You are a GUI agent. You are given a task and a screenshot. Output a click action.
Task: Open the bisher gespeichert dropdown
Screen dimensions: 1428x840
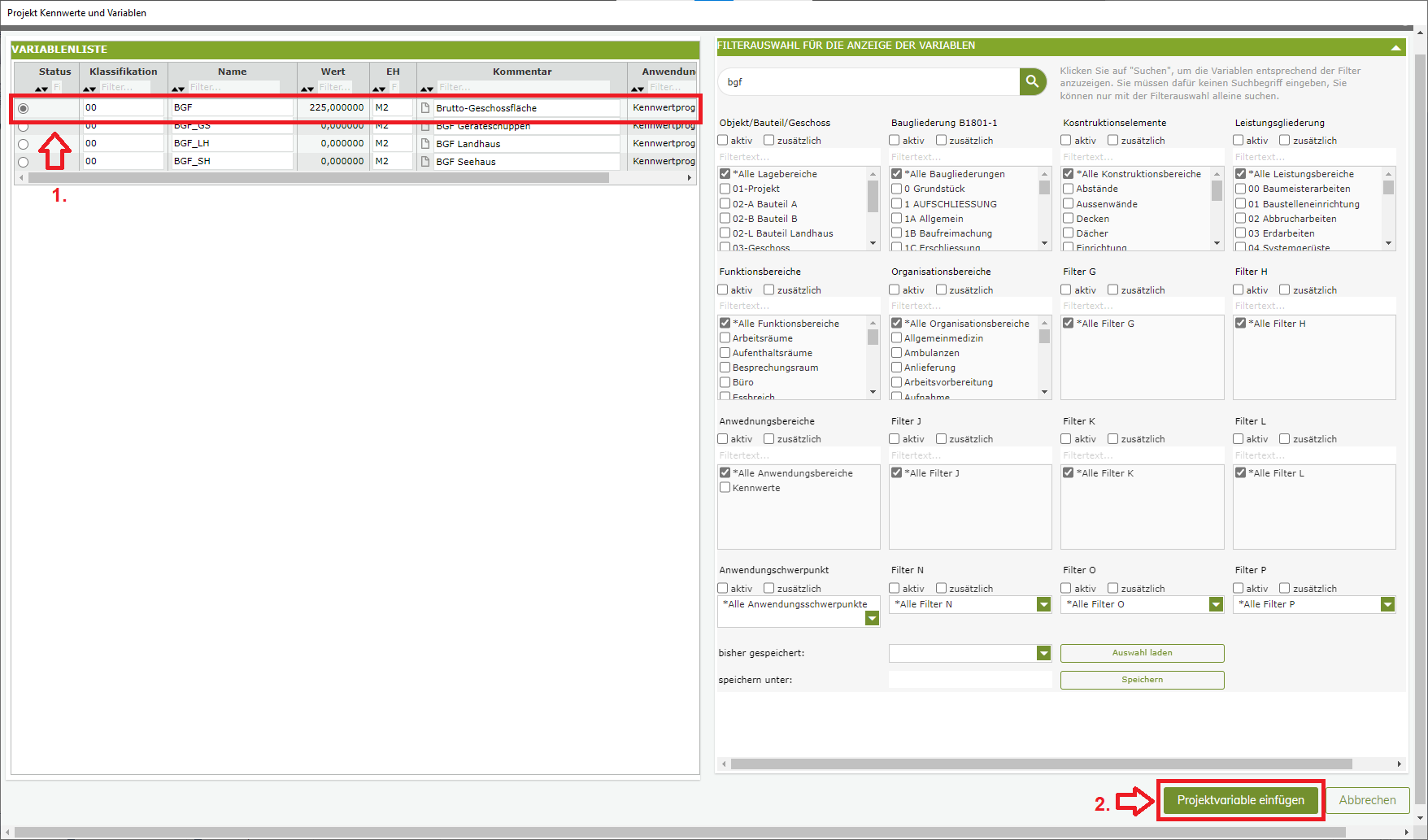point(1043,653)
